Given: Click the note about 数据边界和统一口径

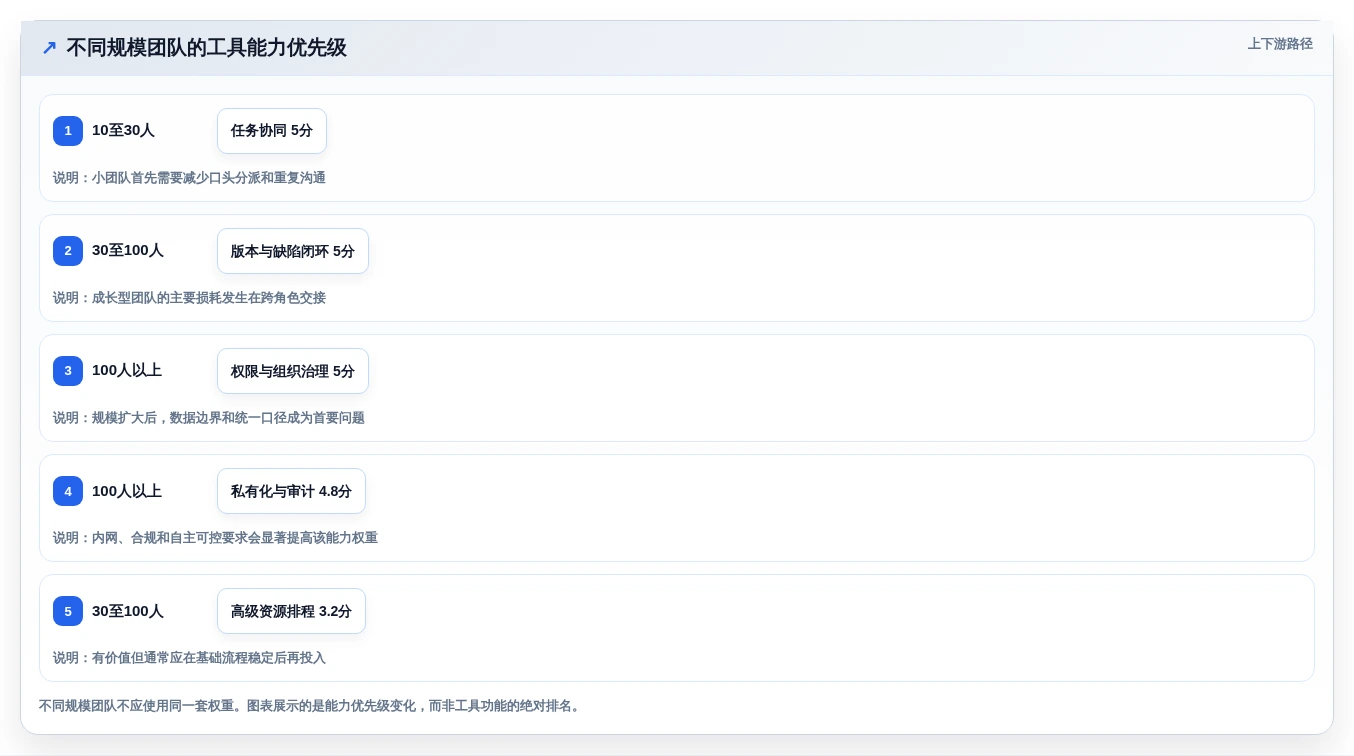Looking at the screenshot, I should [x=209, y=418].
